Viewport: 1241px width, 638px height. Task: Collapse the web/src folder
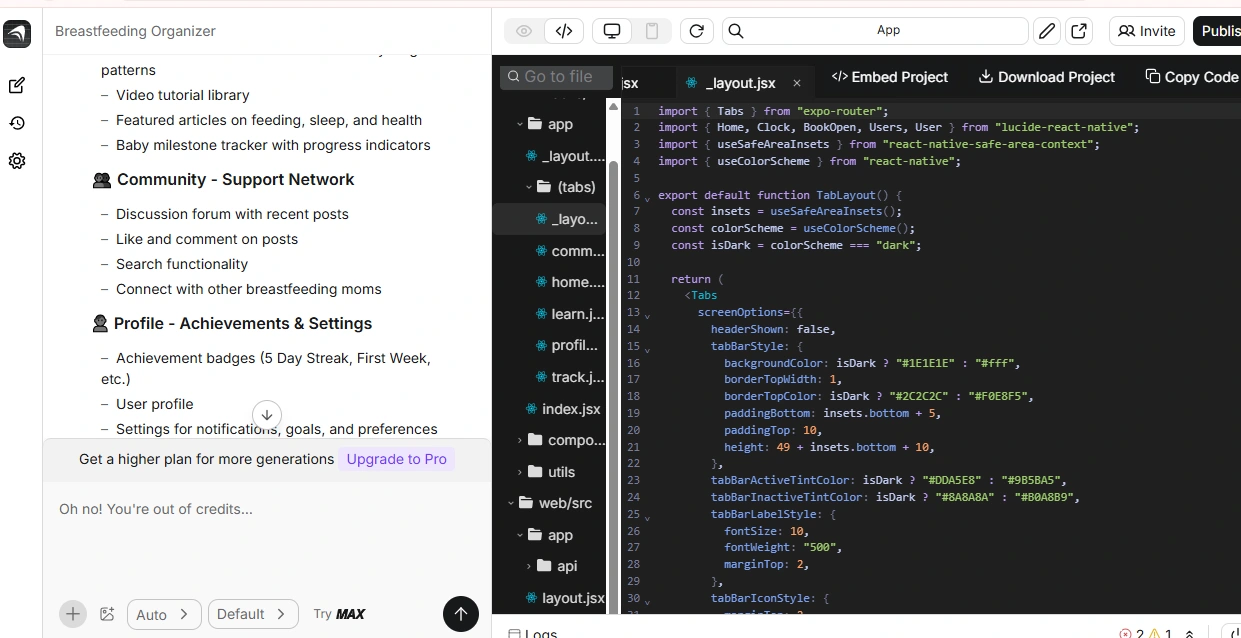click(552, 503)
